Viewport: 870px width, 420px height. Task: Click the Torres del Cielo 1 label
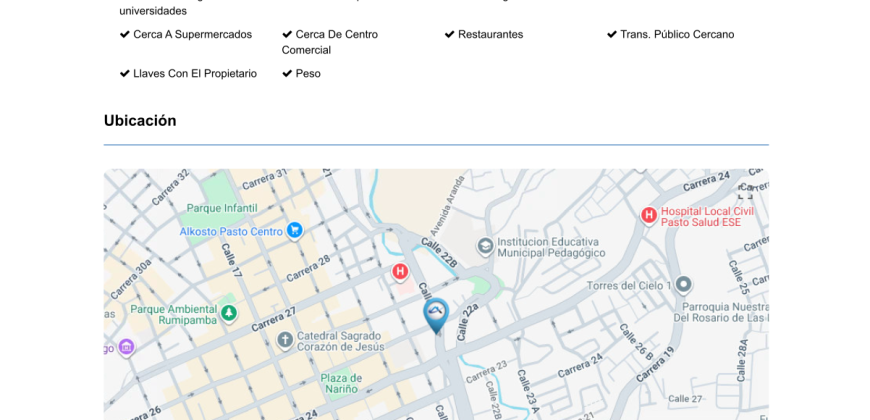click(x=629, y=286)
